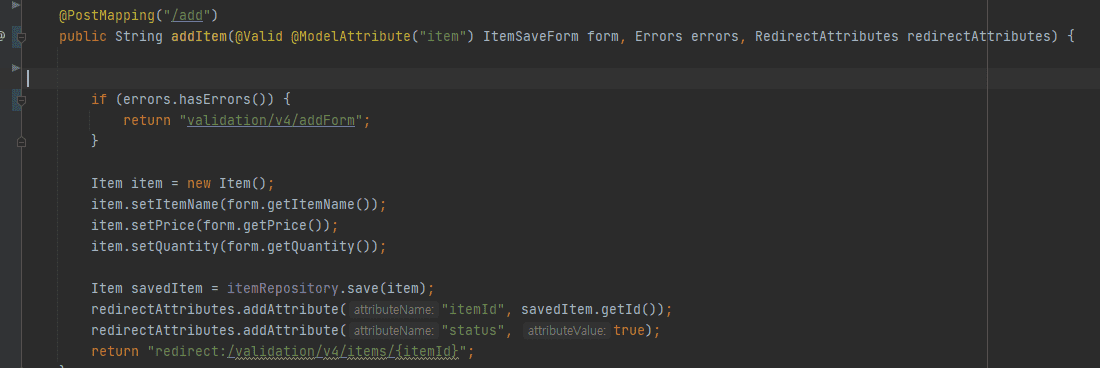The image size is (1100, 368).
Task: Click fold end marker beside if-block closing brace
Action: [20, 142]
